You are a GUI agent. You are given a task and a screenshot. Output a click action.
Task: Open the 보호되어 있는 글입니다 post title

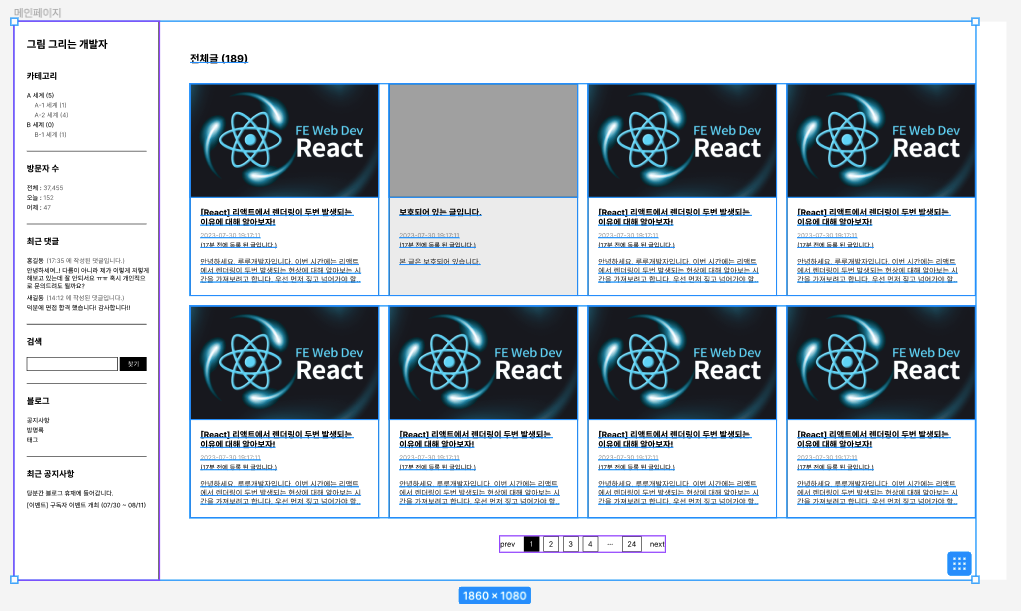tap(440, 212)
